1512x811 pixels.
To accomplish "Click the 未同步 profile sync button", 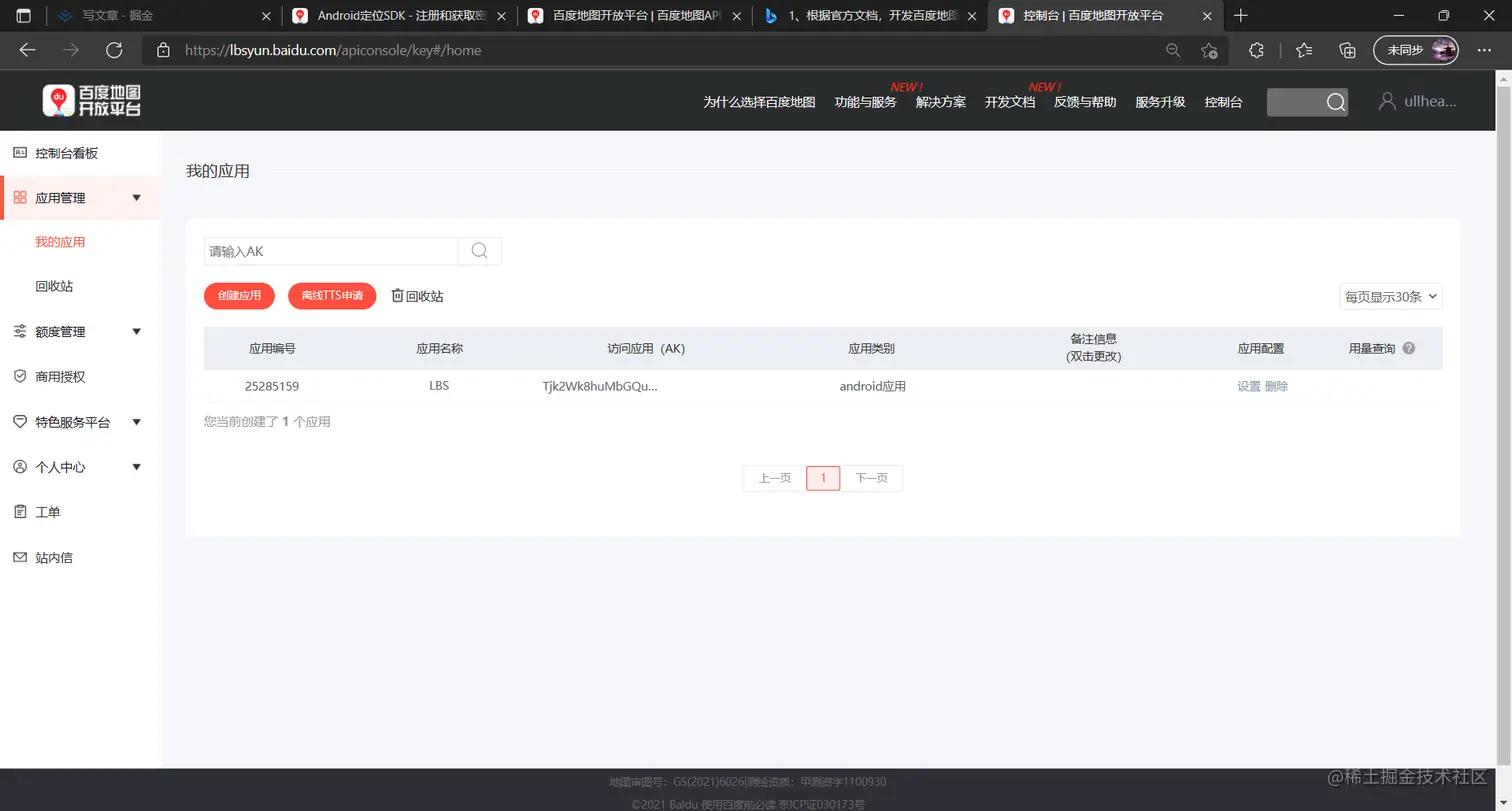I will click(x=1416, y=50).
